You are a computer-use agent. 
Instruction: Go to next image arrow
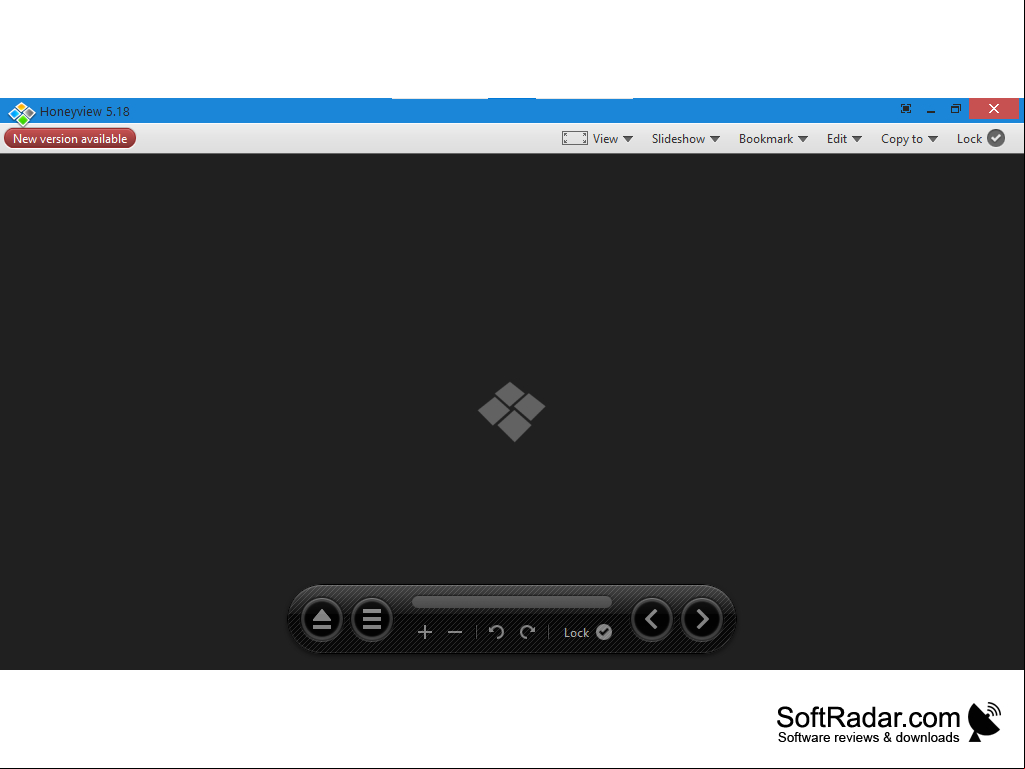pos(702,619)
